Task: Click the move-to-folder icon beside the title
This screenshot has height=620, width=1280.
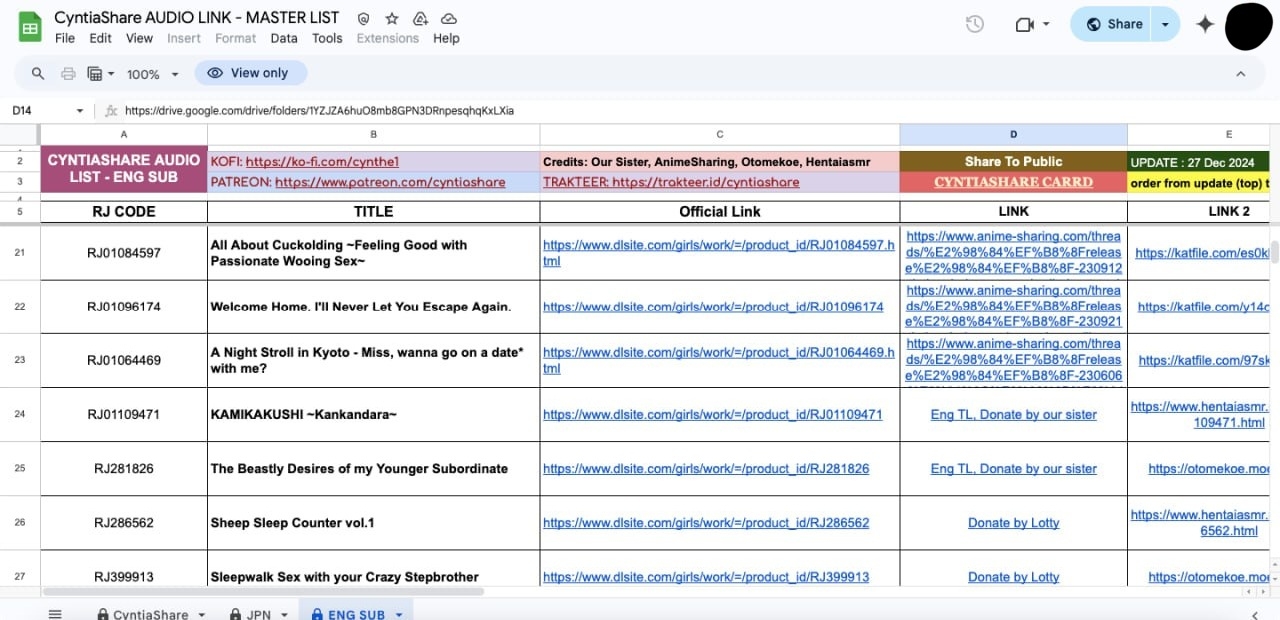Action: 420,19
